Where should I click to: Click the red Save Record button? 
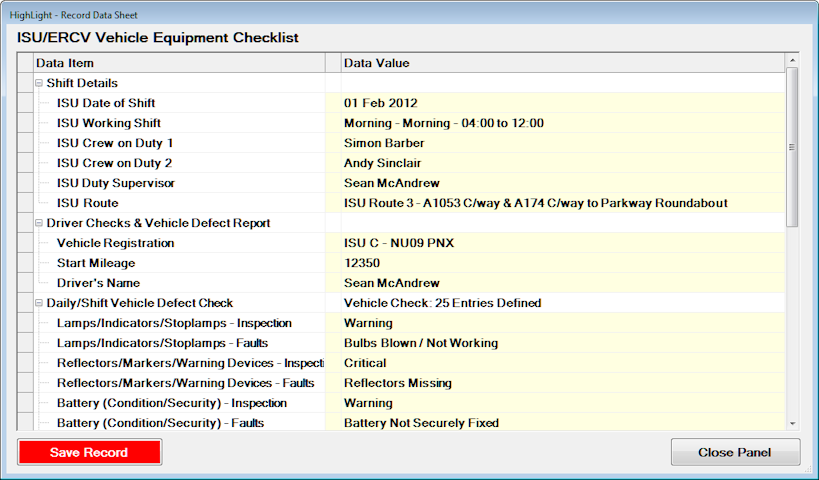pyautogui.click(x=89, y=452)
